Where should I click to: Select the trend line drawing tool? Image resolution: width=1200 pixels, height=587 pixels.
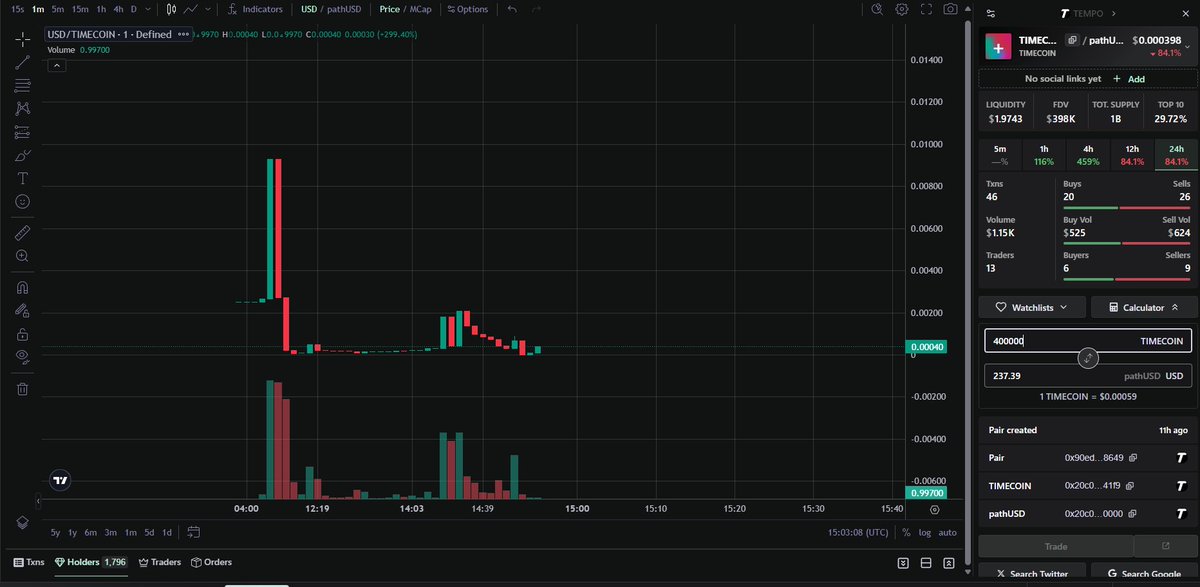click(x=22, y=62)
